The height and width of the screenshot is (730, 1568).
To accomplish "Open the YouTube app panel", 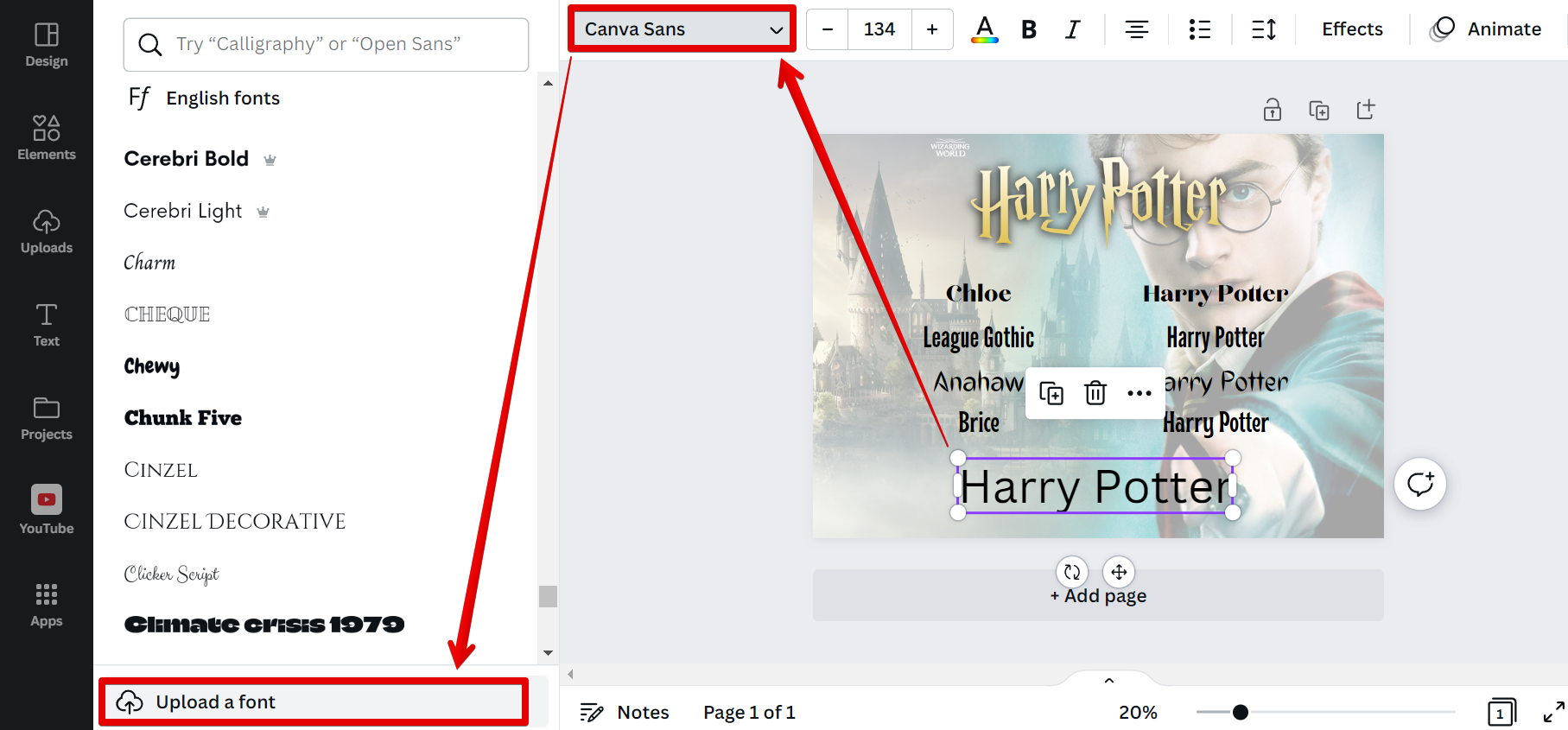I will point(47,511).
